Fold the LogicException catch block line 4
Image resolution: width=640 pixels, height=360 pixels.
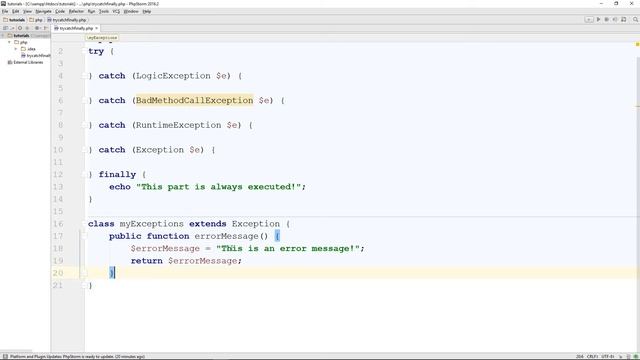click(x=83, y=76)
